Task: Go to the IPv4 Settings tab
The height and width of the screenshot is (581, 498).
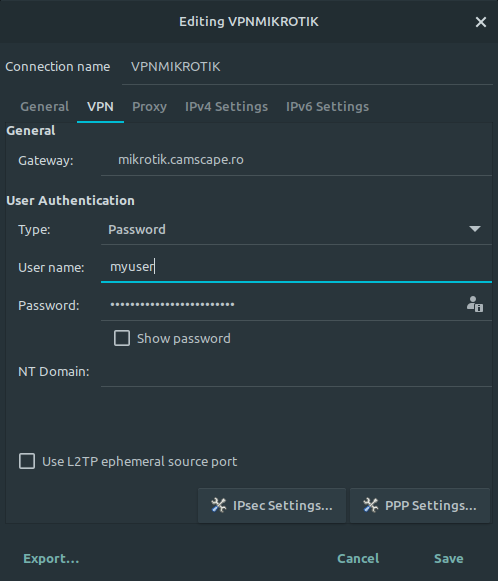Action: pos(226,107)
